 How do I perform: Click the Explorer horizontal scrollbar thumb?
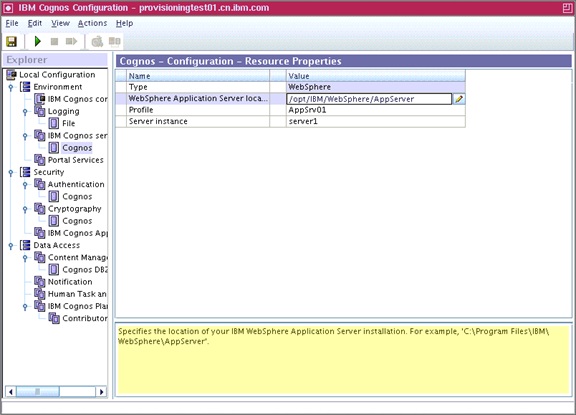pyautogui.click(x=38, y=391)
